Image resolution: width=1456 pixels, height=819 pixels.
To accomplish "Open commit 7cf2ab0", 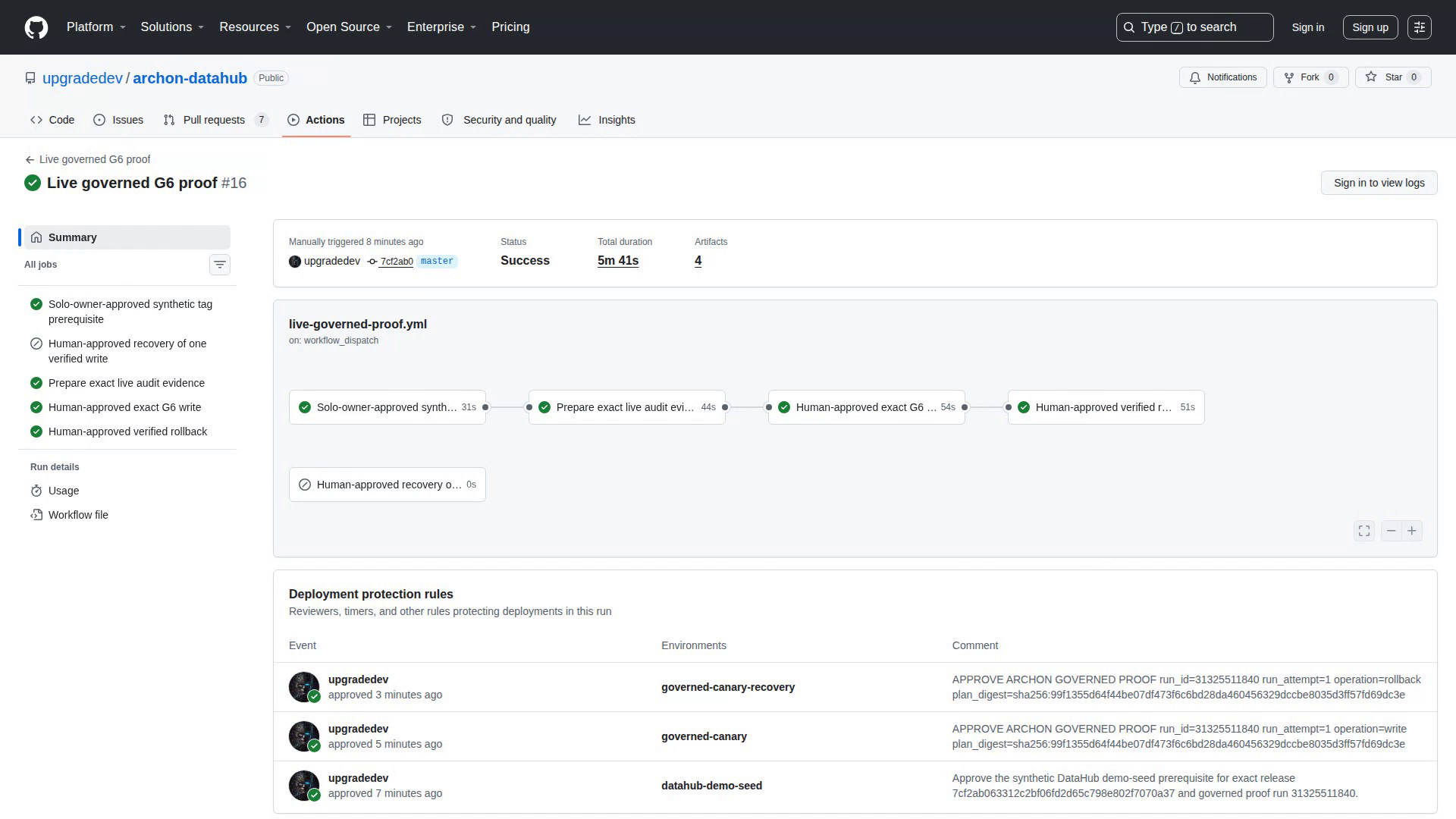I will (396, 262).
